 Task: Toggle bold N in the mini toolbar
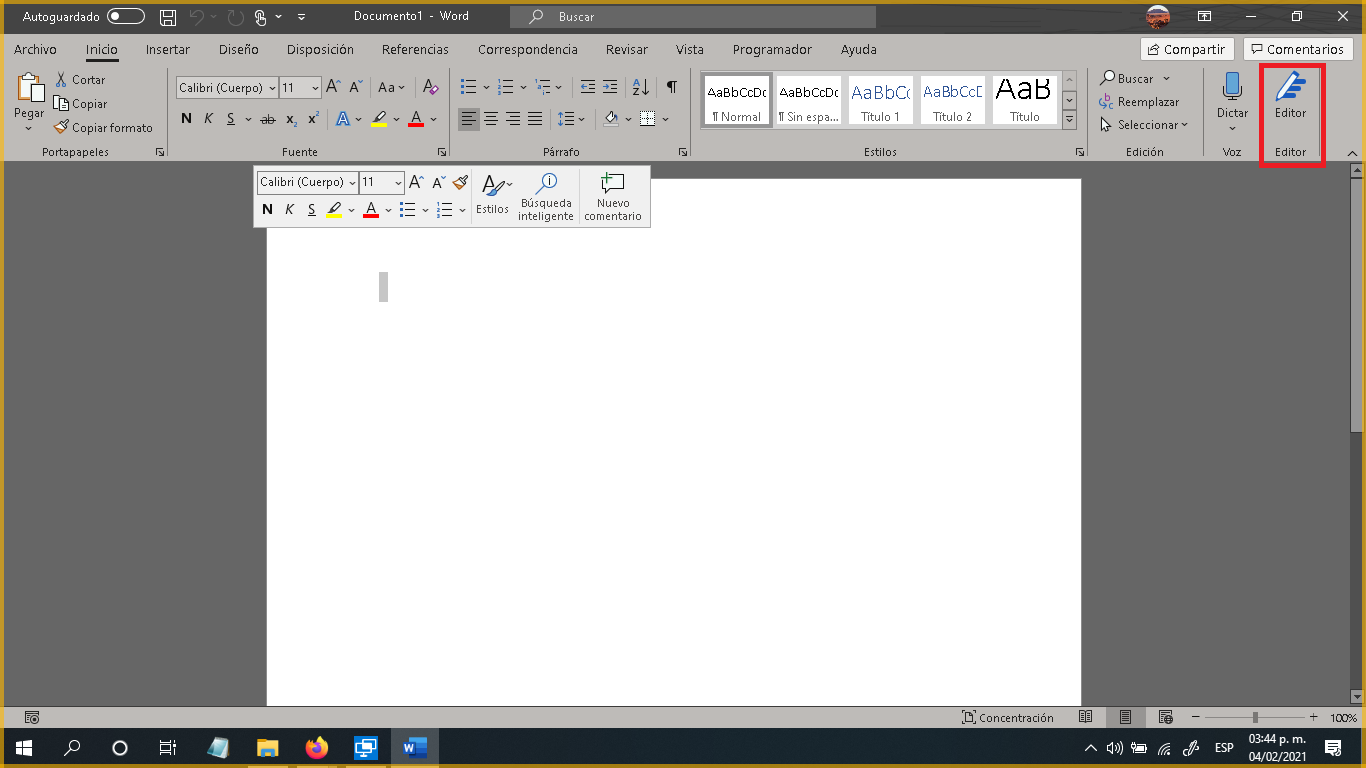[x=267, y=209]
